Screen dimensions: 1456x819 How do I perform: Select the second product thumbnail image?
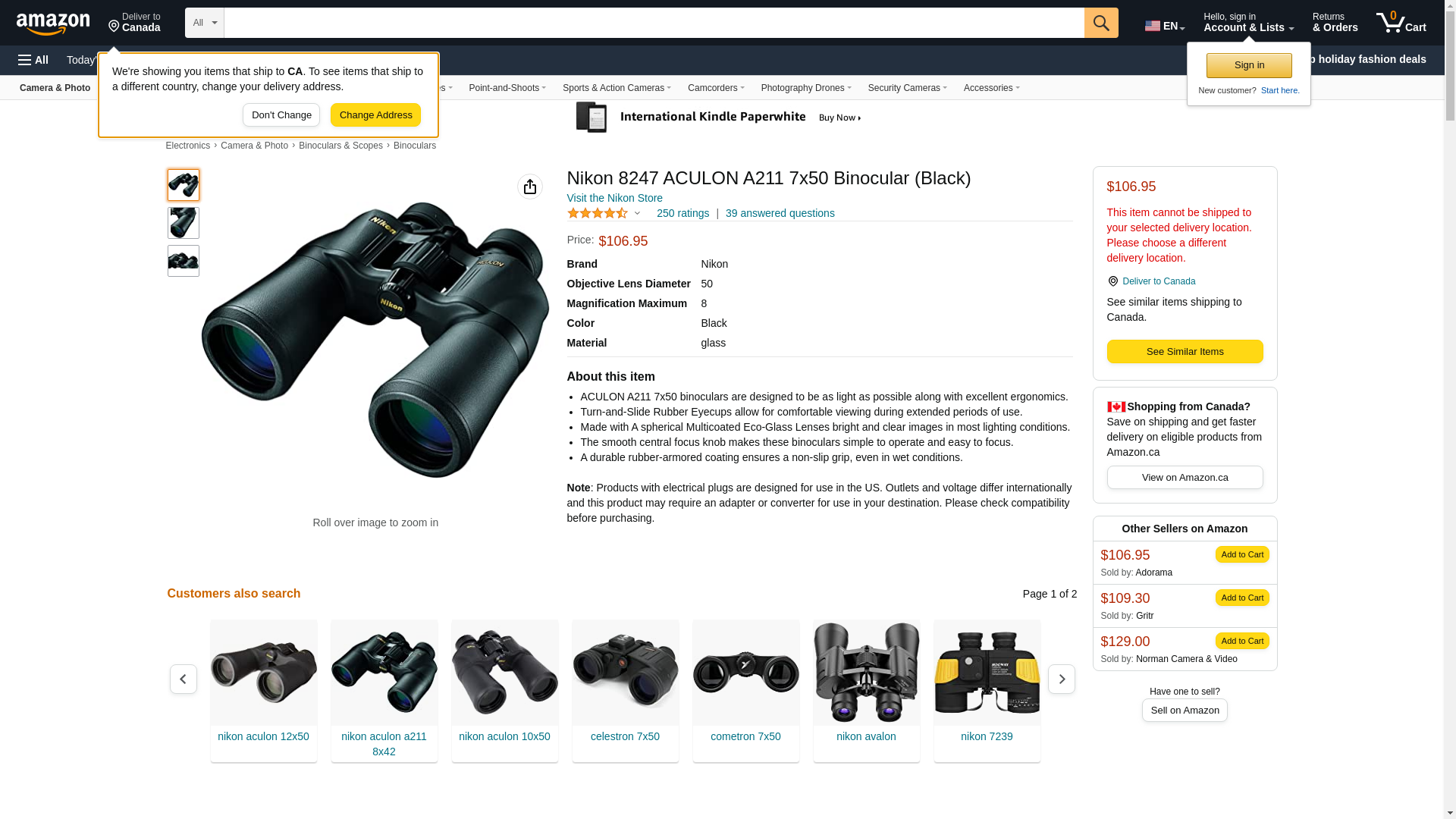pos(184,223)
